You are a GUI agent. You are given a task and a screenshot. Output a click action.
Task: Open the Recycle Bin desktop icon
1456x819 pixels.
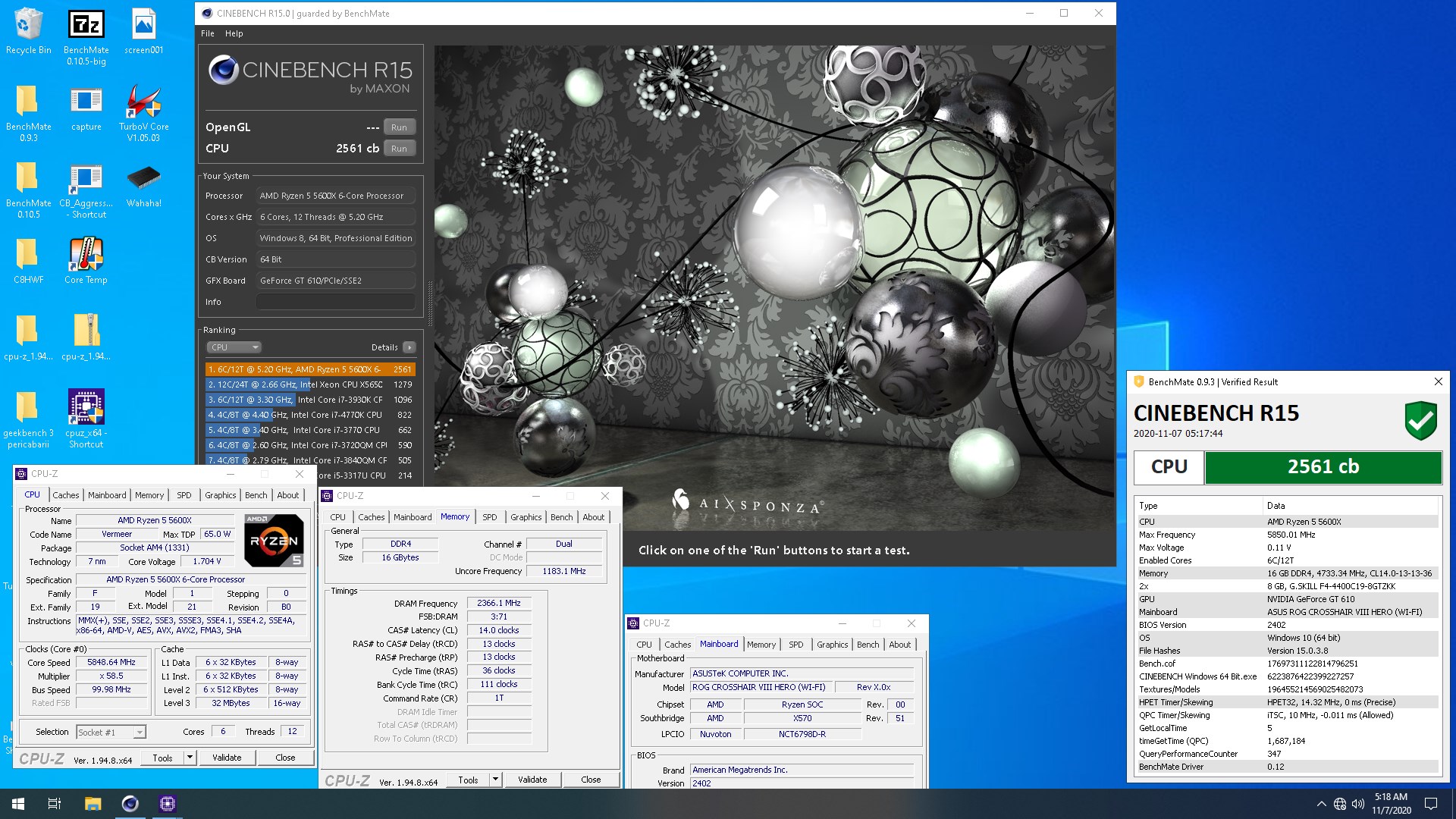coord(28,32)
